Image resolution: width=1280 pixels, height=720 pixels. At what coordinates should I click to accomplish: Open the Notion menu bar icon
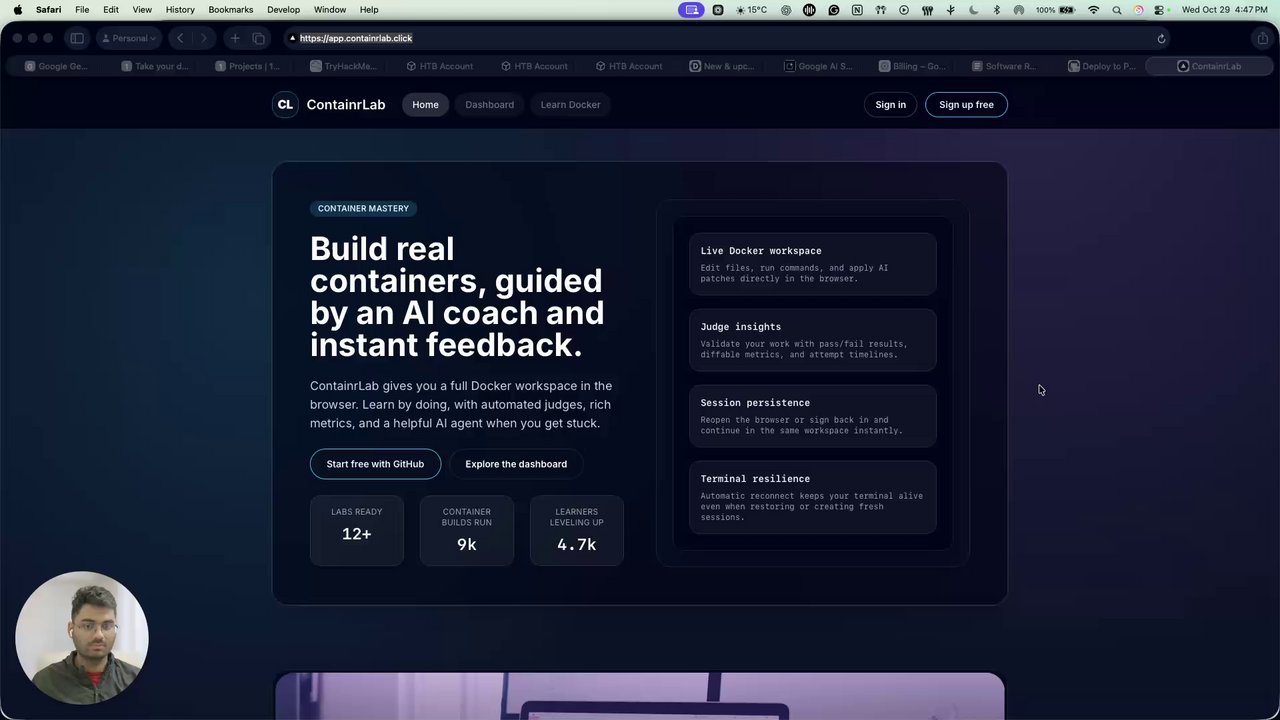(857, 10)
